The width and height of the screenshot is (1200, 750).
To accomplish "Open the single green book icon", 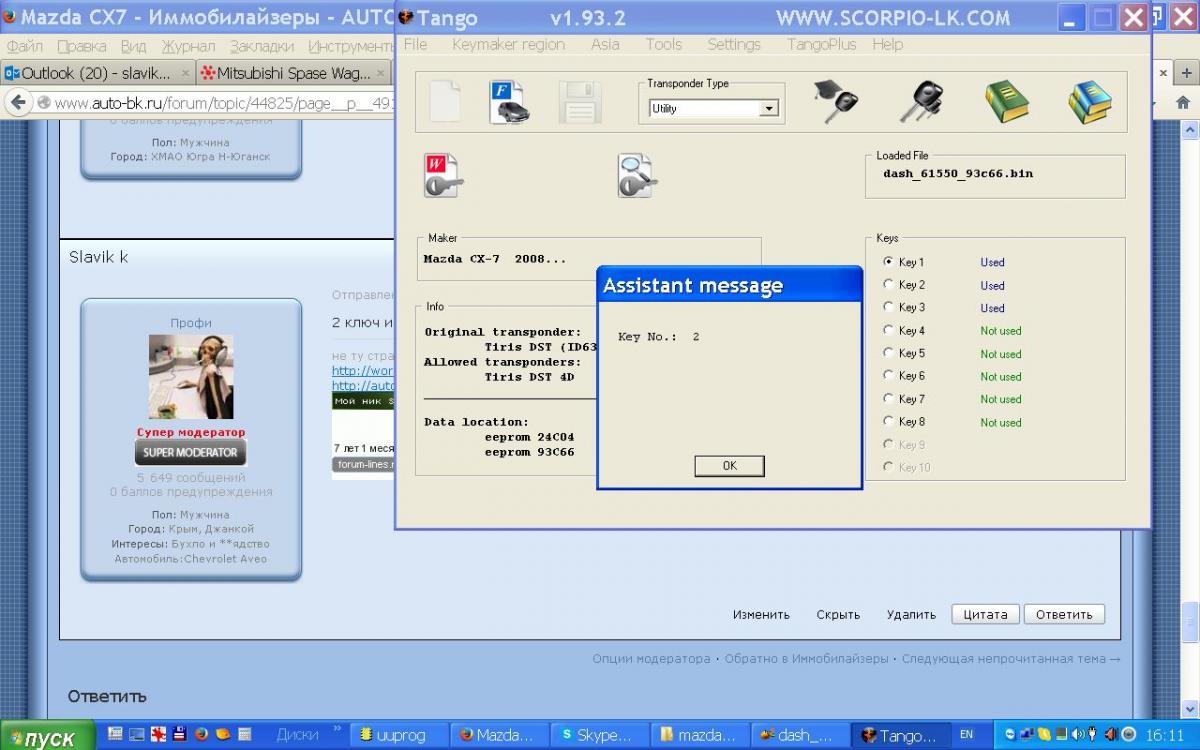I will coord(1006,102).
